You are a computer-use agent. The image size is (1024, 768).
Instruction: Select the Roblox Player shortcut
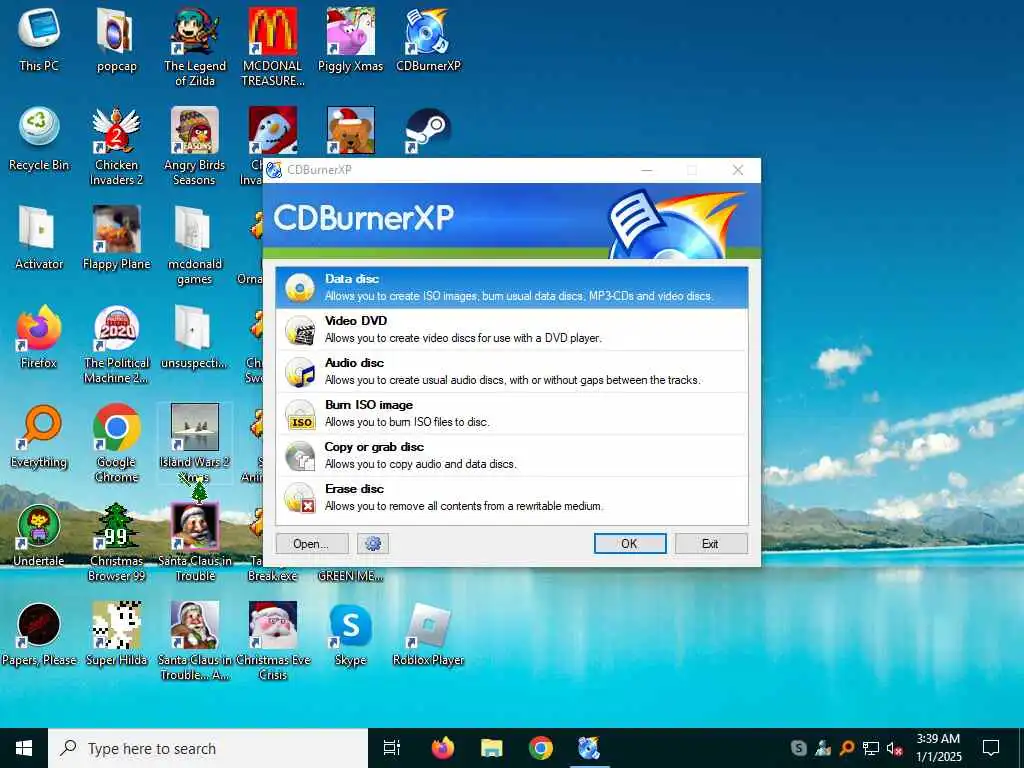428,634
